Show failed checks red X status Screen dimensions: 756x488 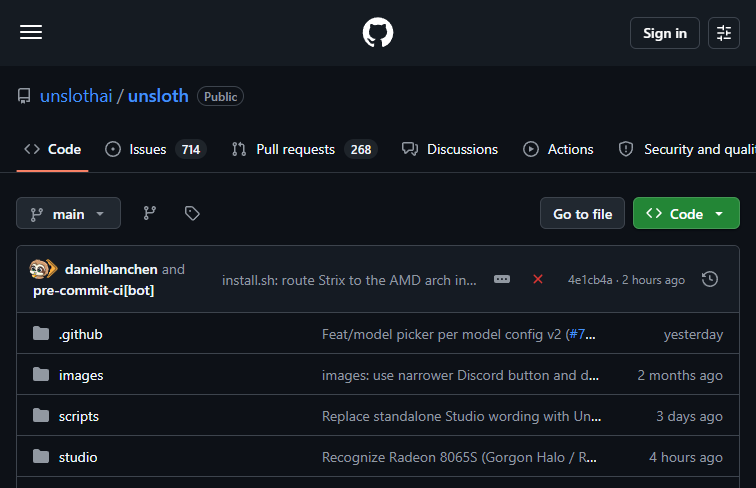point(538,279)
